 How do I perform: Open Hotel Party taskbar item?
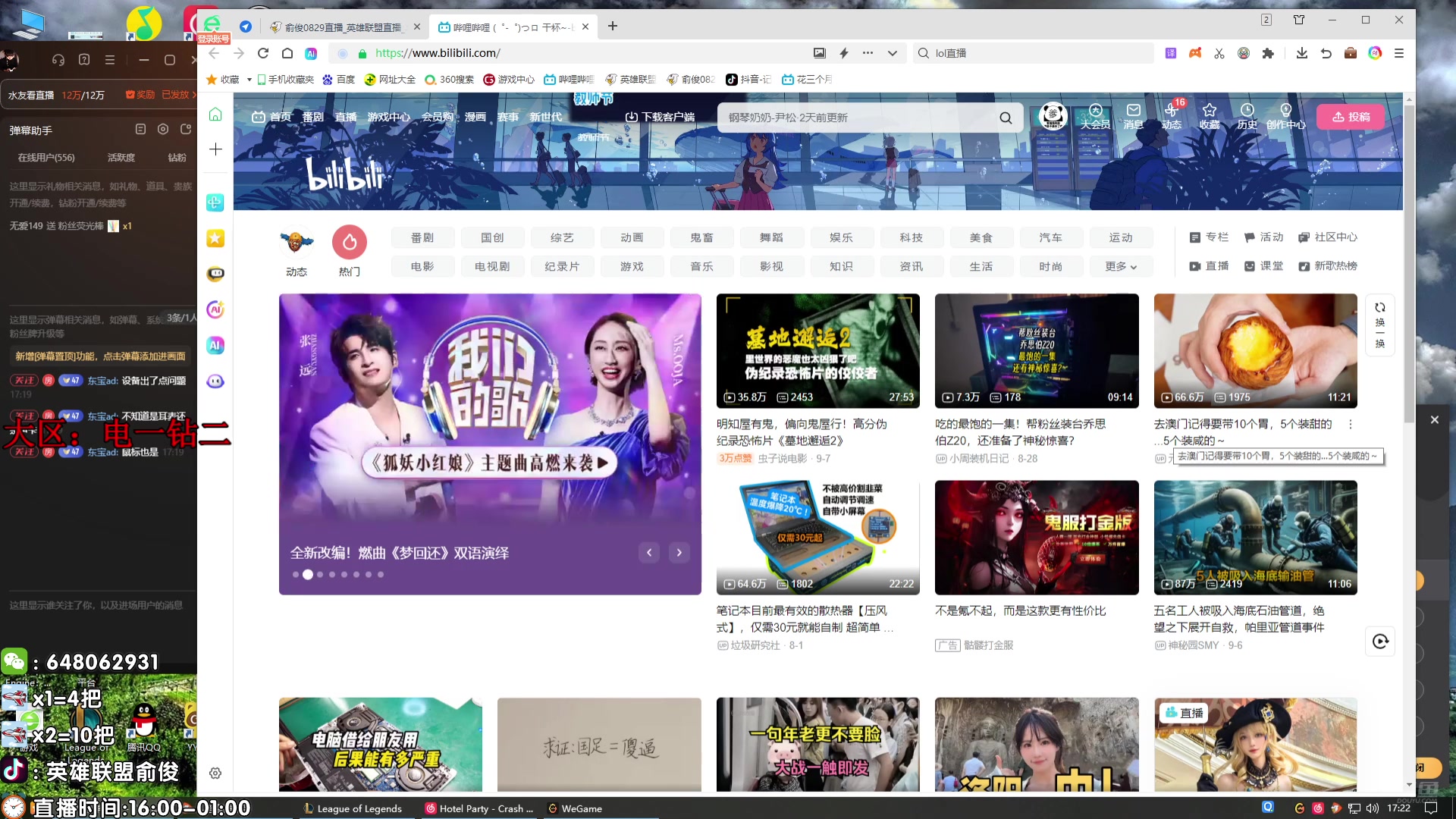[x=480, y=808]
